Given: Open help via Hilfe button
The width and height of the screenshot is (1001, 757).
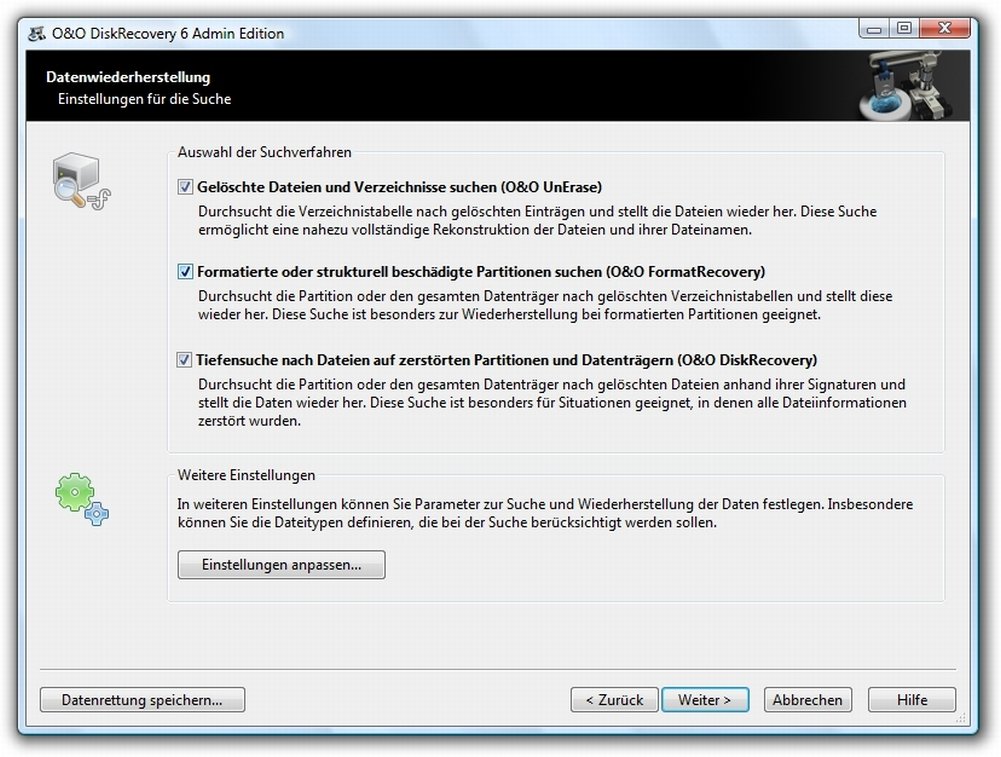Looking at the screenshot, I should click(912, 700).
